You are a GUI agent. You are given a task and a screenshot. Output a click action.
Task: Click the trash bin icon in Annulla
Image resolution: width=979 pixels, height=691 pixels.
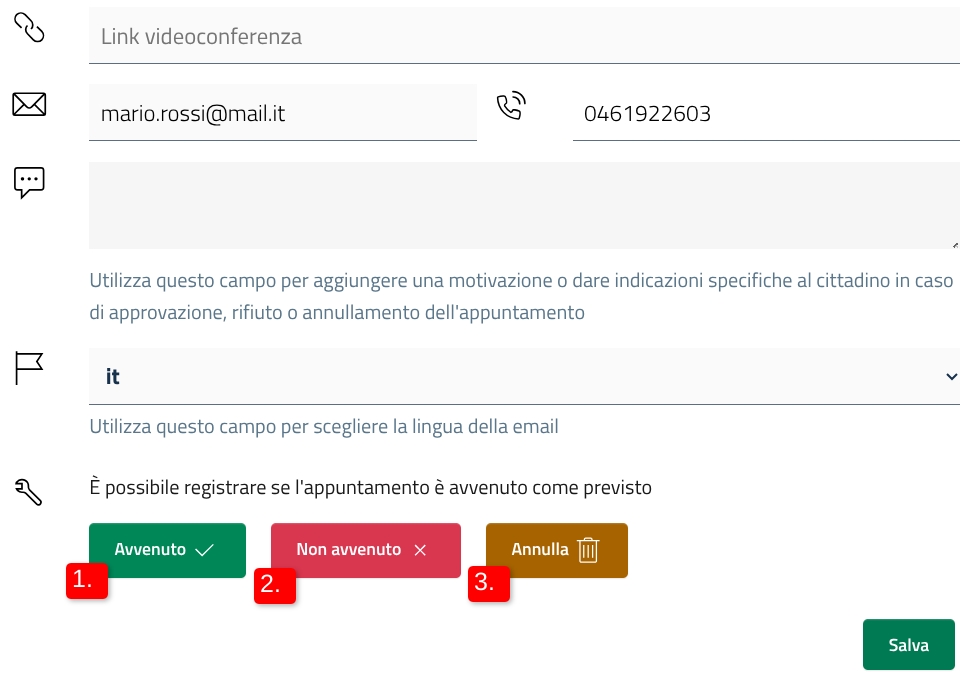point(588,550)
